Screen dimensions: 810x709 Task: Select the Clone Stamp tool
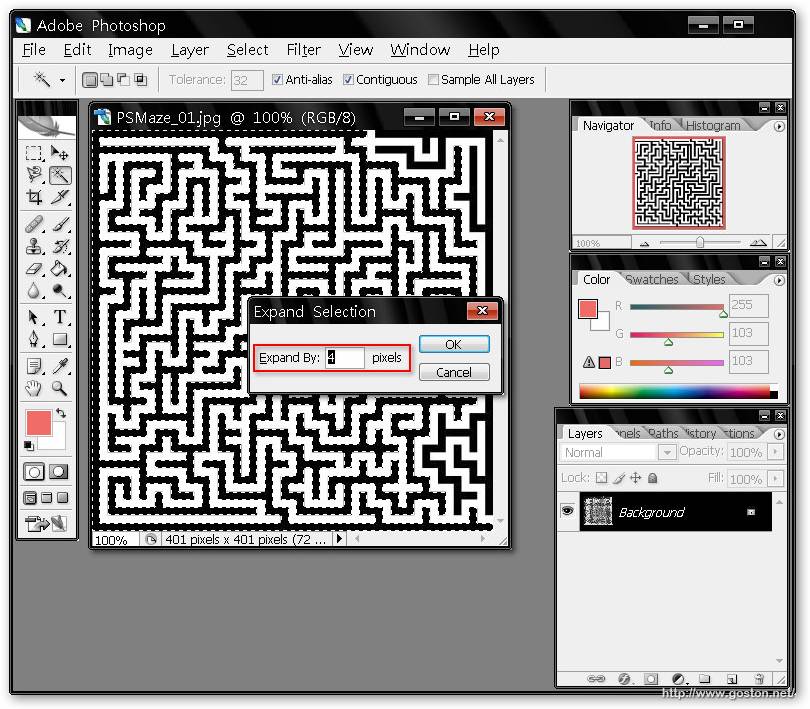tap(34, 246)
